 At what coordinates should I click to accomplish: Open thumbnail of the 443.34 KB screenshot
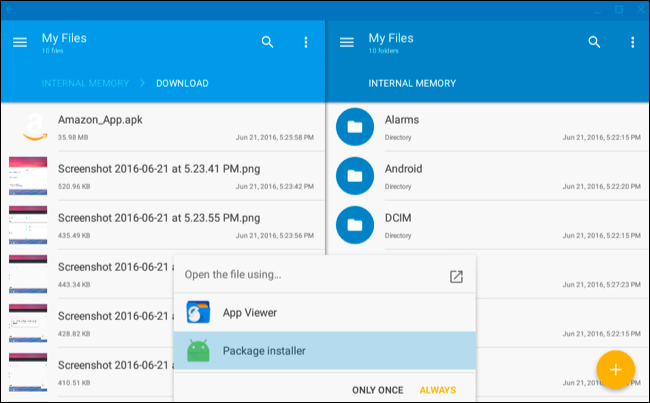click(28, 274)
